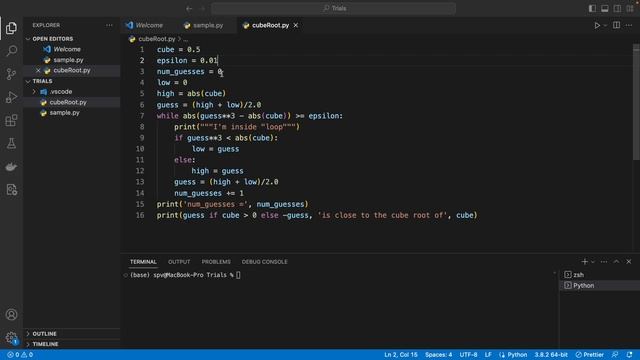Switch to the Debug Console tab
The height and width of the screenshot is (360, 640).
[x=264, y=262]
